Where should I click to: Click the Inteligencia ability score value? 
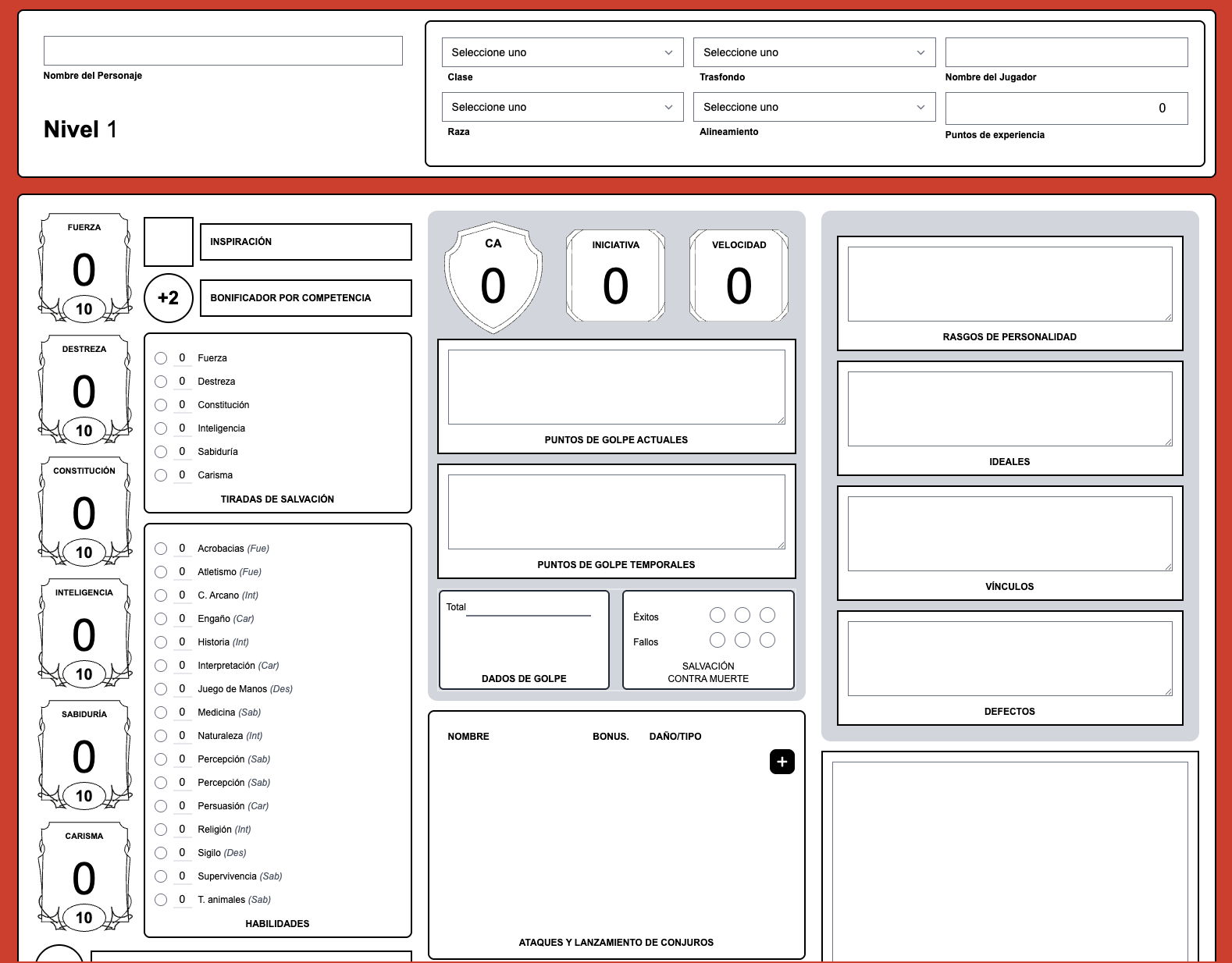tap(84, 635)
